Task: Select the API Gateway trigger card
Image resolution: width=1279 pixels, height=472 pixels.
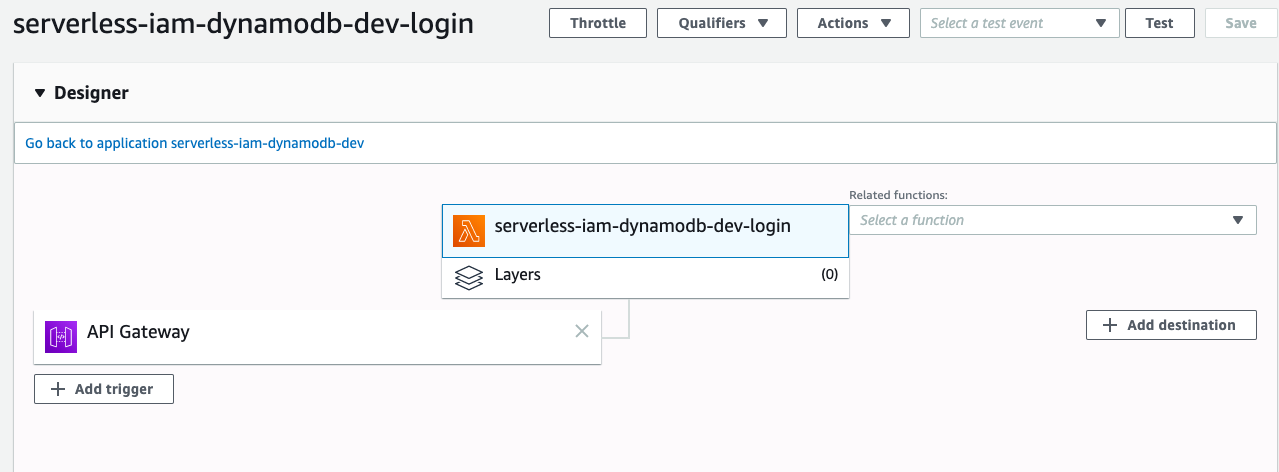Action: pos(317,337)
